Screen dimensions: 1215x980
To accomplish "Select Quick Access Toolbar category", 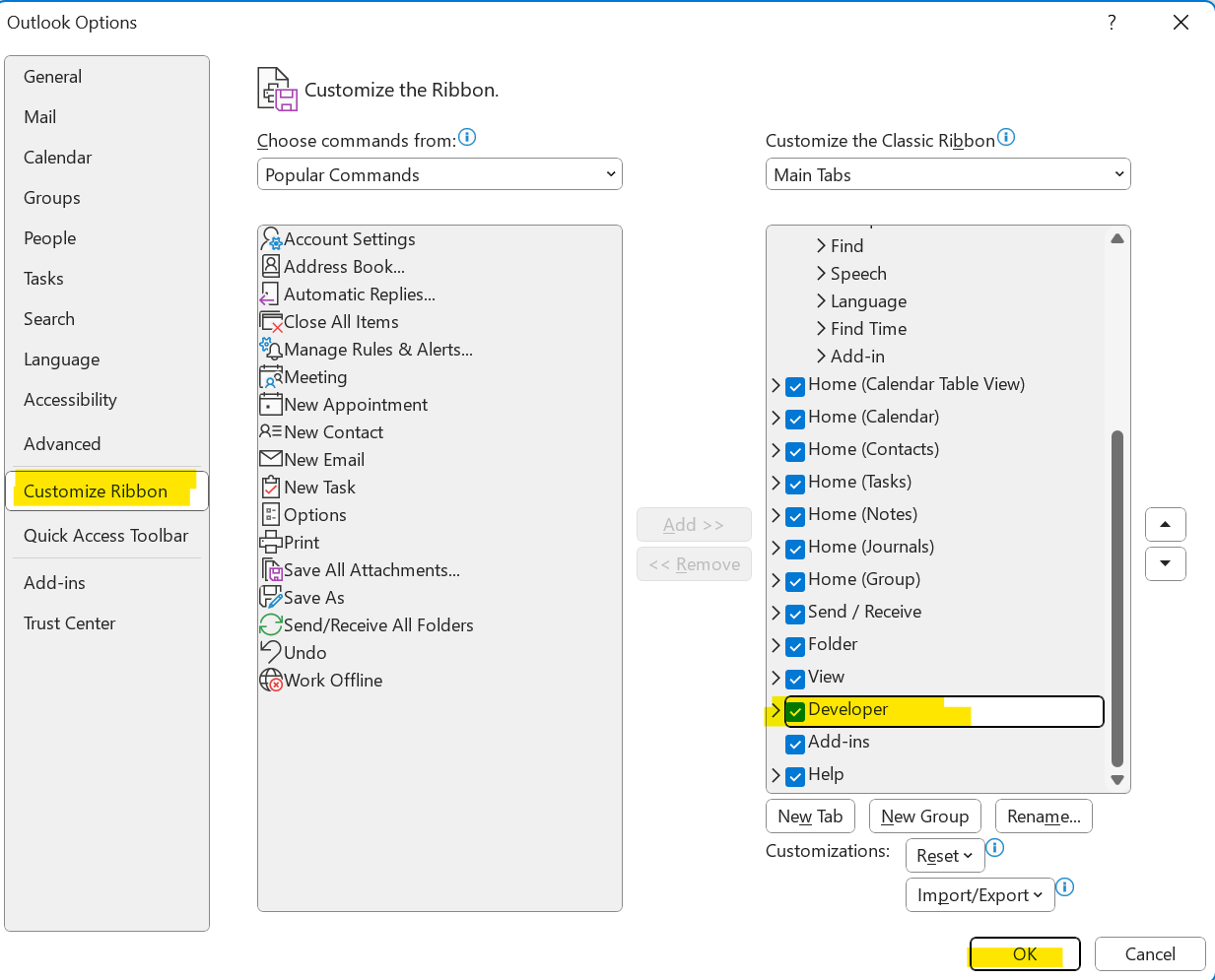I will click(106, 536).
